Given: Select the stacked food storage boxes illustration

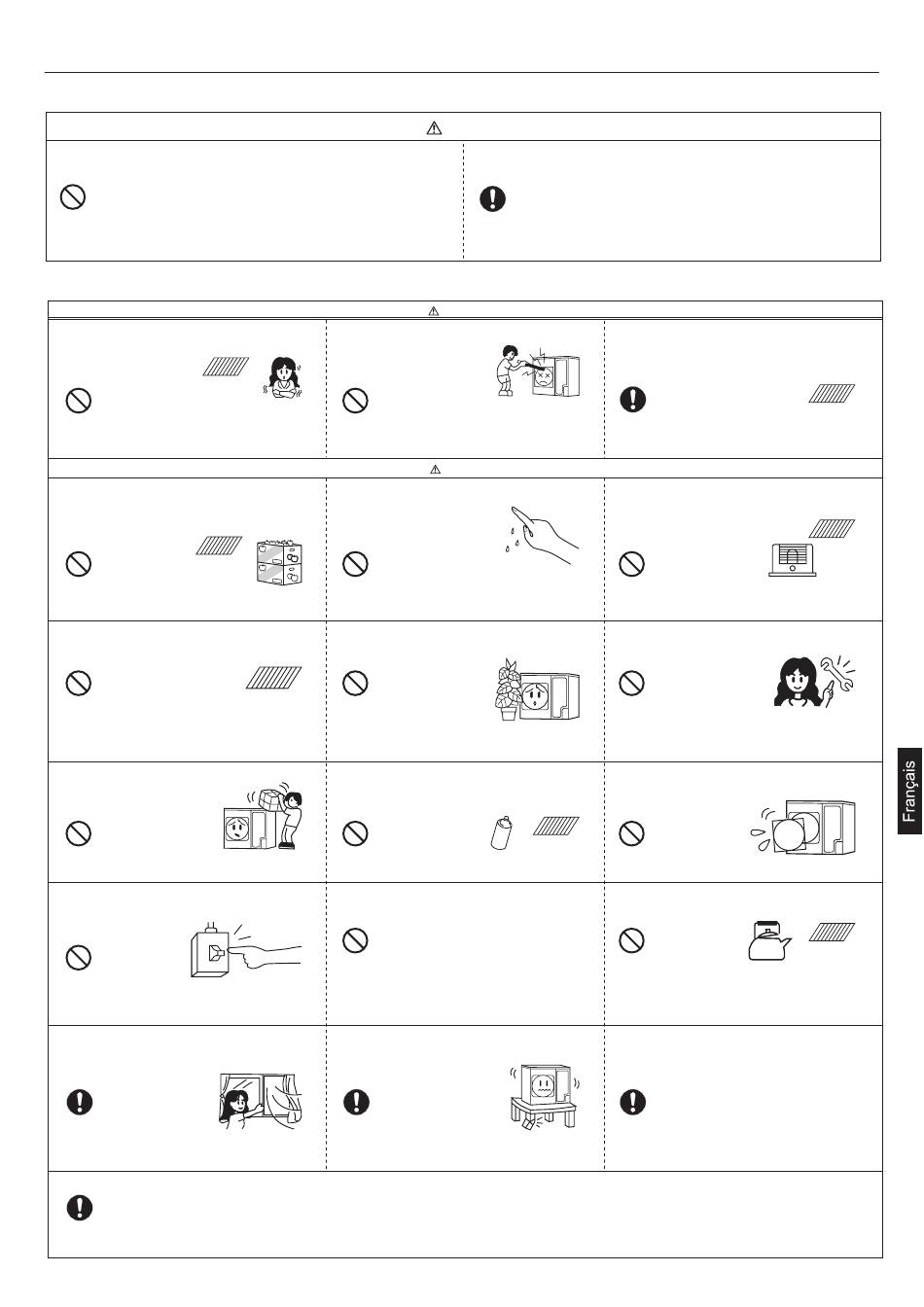Looking at the screenshot, I should 279,560.
